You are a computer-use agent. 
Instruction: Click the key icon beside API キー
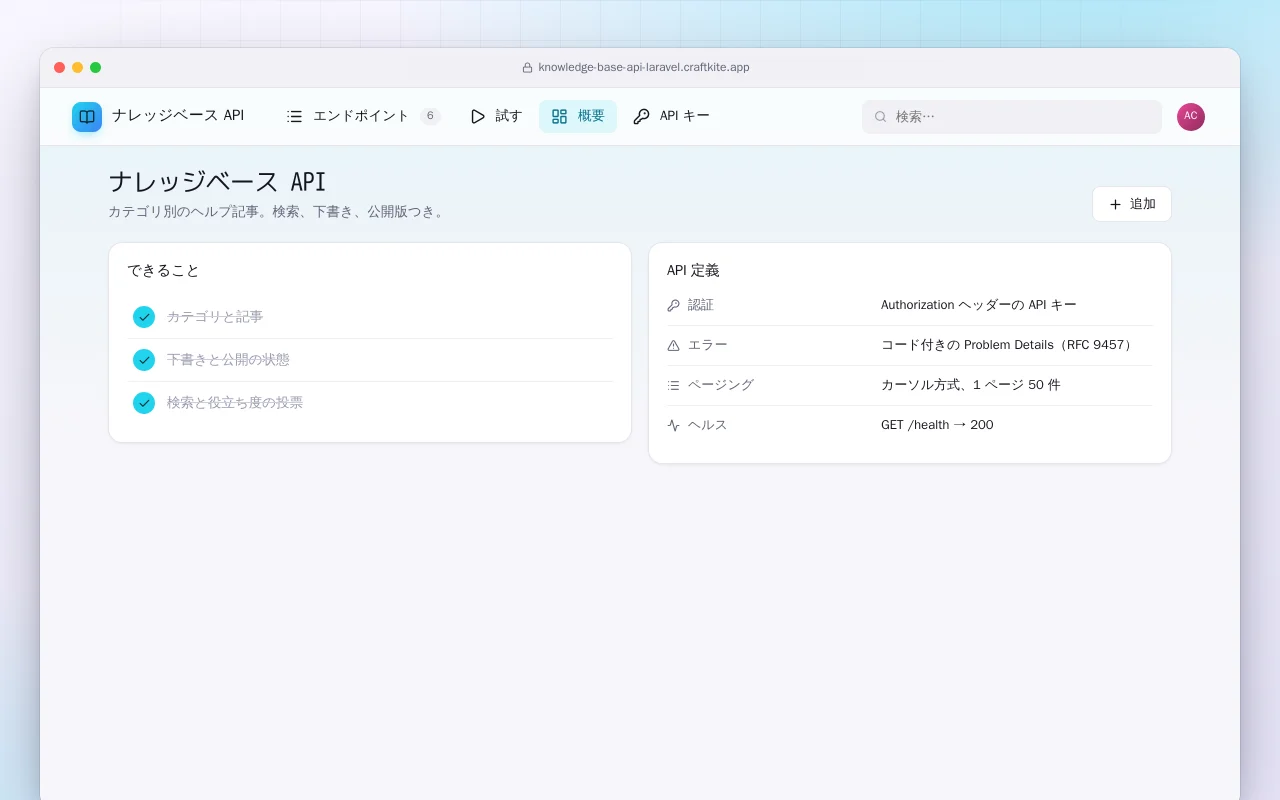point(642,116)
